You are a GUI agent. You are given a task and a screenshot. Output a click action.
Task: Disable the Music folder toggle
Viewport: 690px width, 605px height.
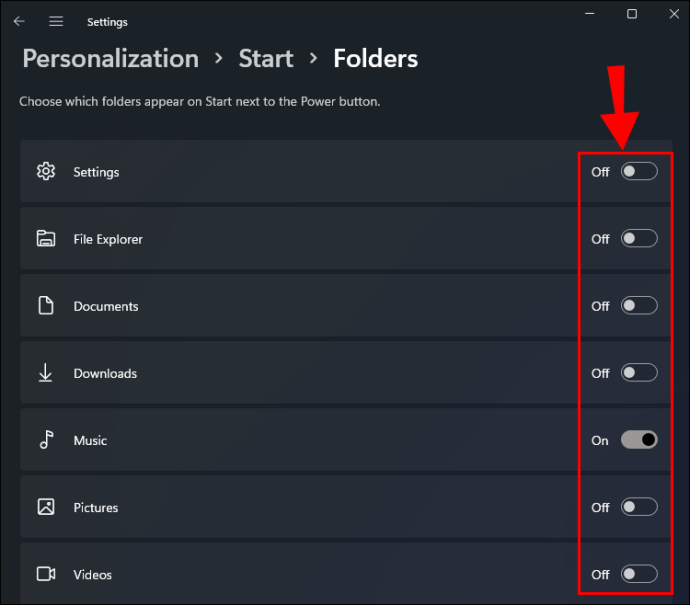[639, 440]
